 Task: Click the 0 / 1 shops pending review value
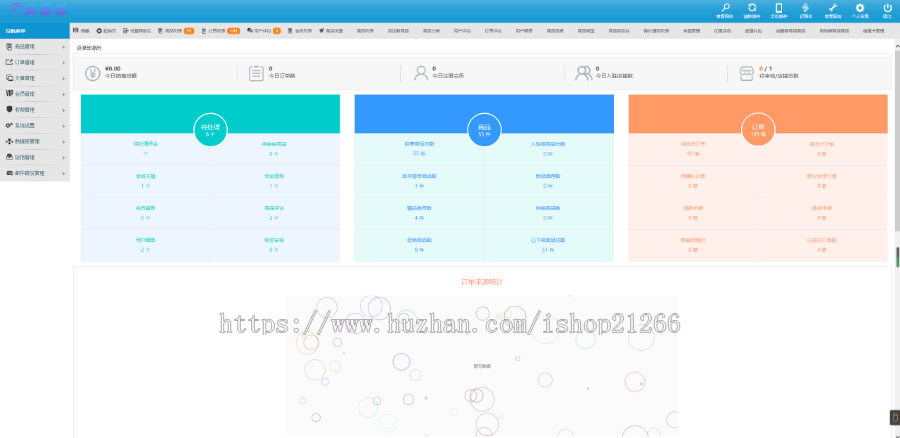point(766,69)
